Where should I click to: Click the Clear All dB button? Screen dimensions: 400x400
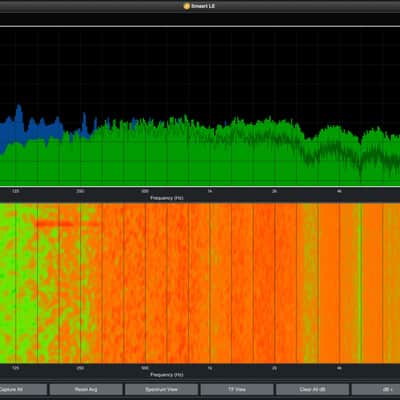click(x=312, y=389)
